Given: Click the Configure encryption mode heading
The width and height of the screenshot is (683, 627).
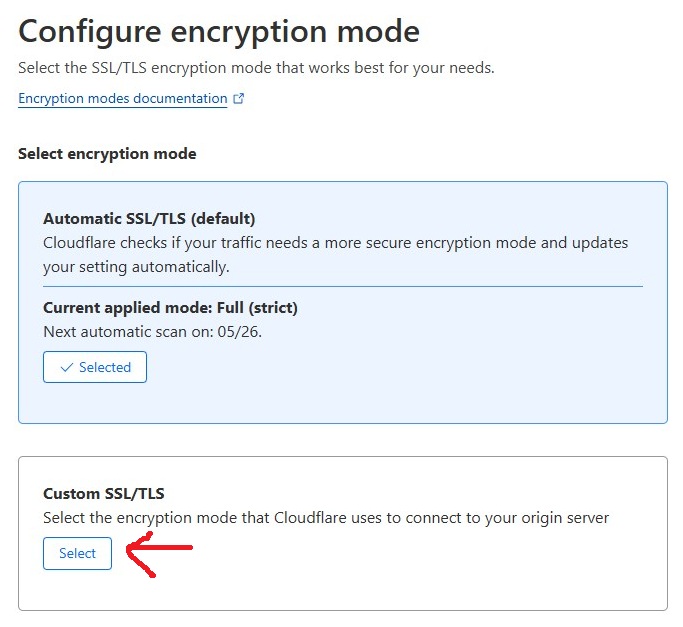Looking at the screenshot, I should coord(219,31).
